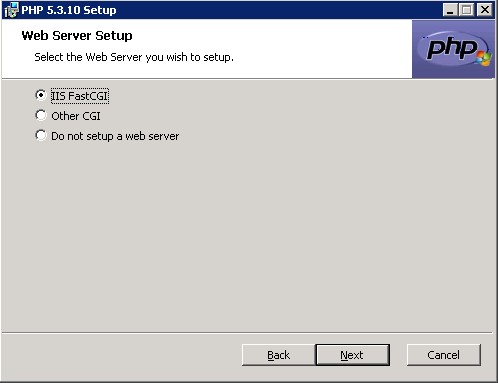Go back with the Back button
This screenshot has height=383, width=498.
click(279, 355)
